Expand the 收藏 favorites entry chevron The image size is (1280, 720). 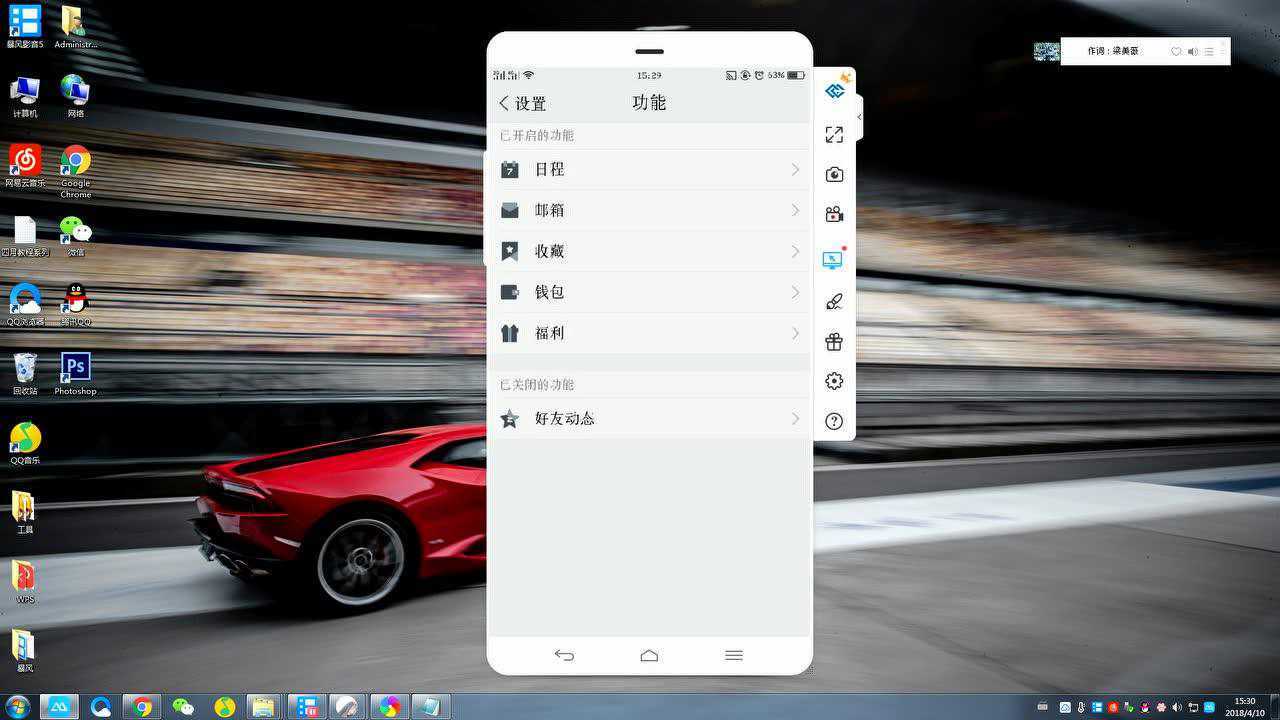pyautogui.click(x=795, y=251)
